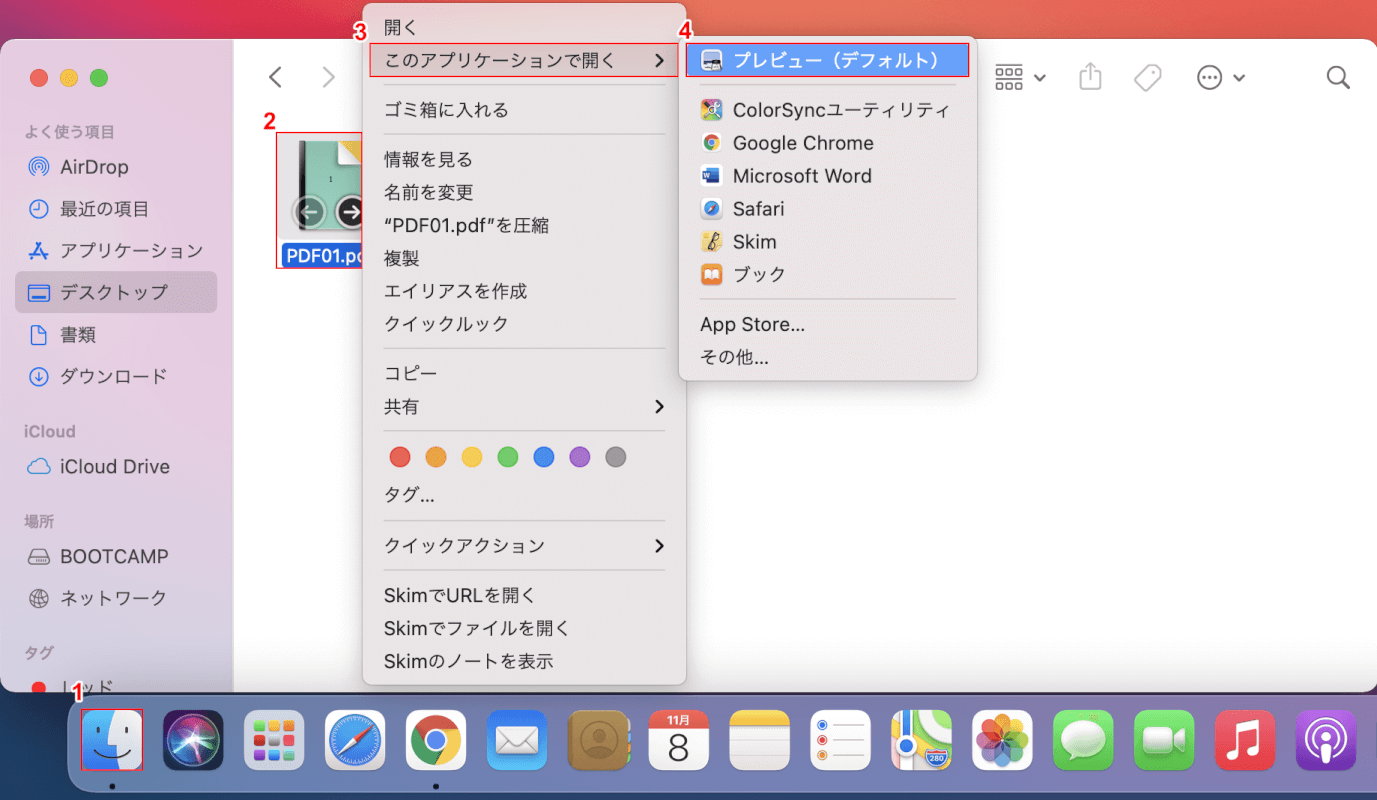Choose タグ... in context menu
This screenshot has height=800, width=1377.
(525, 495)
